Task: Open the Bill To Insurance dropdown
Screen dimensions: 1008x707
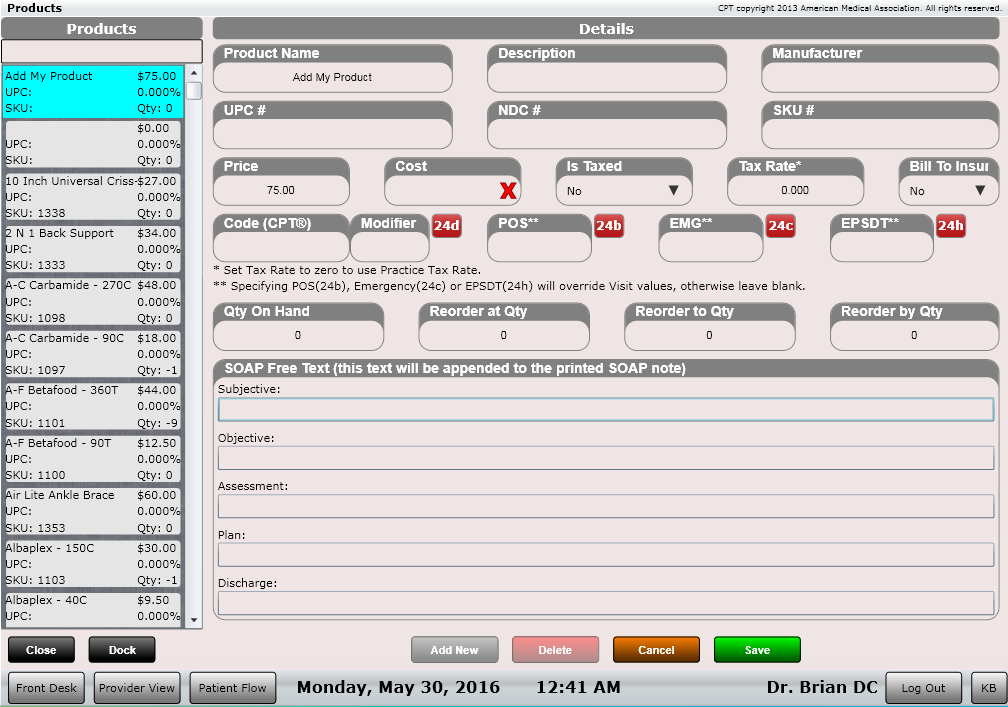Action: [x=948, y=190]
